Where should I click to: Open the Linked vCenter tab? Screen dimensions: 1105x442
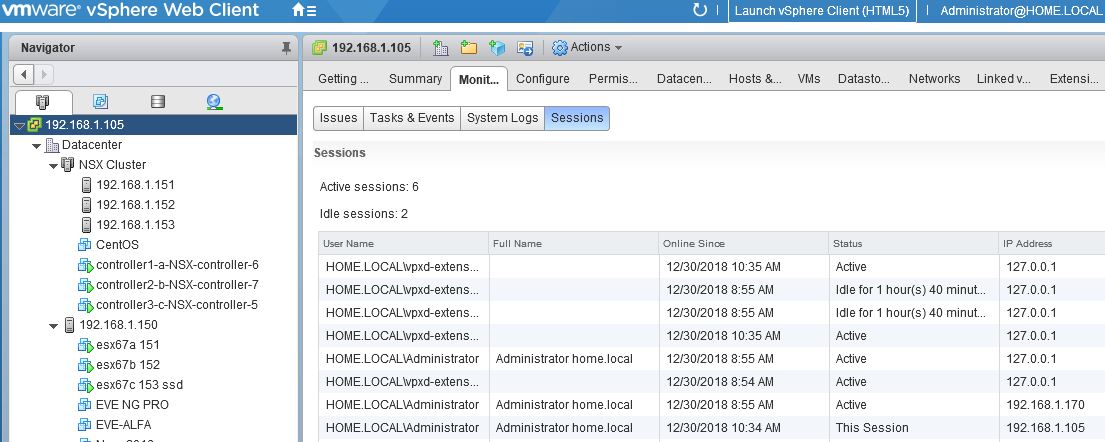1004,78
